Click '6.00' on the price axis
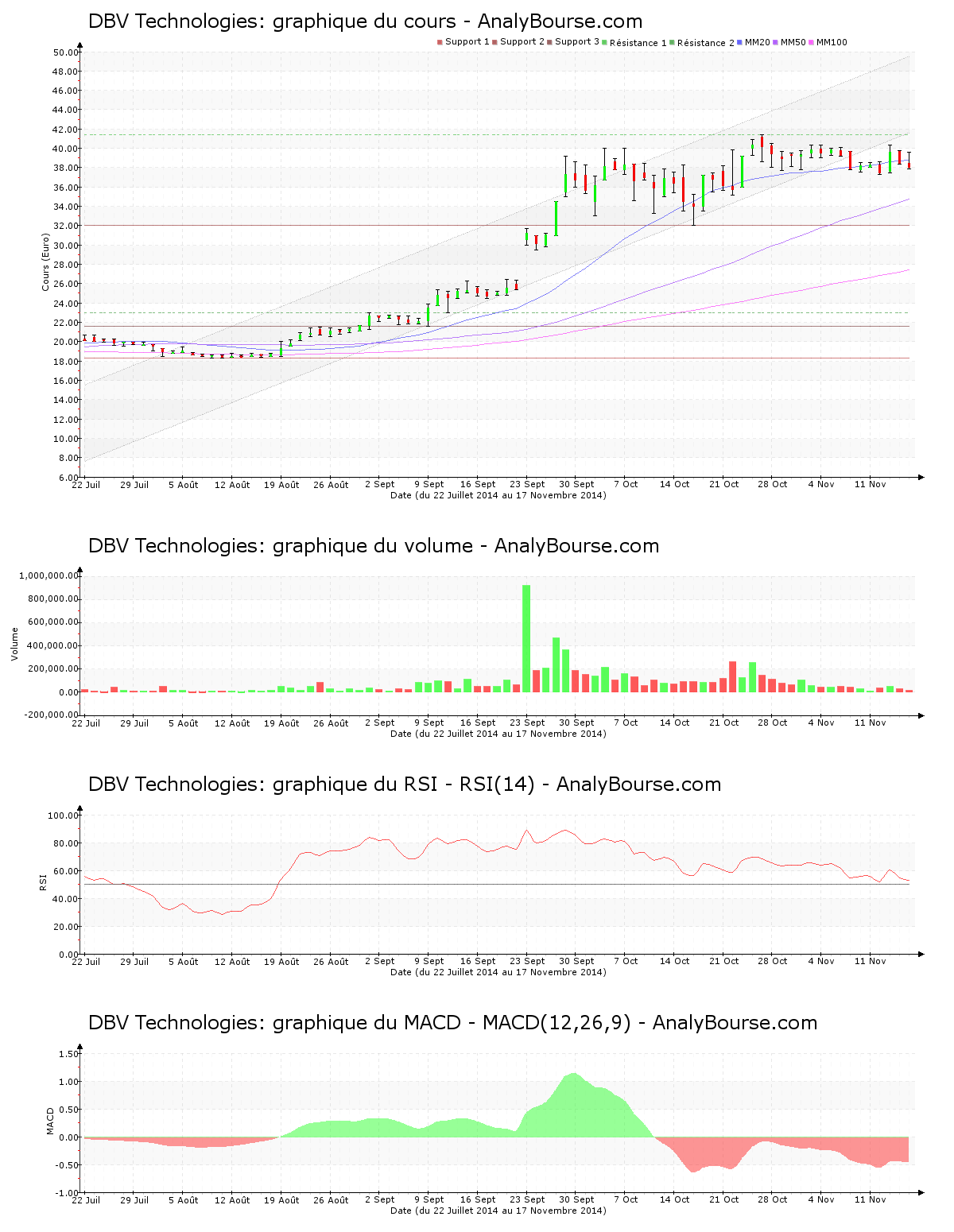Image resolution: width=954 pixels, height=1232 pixels. pyautogui.click(x=68, y=478)
